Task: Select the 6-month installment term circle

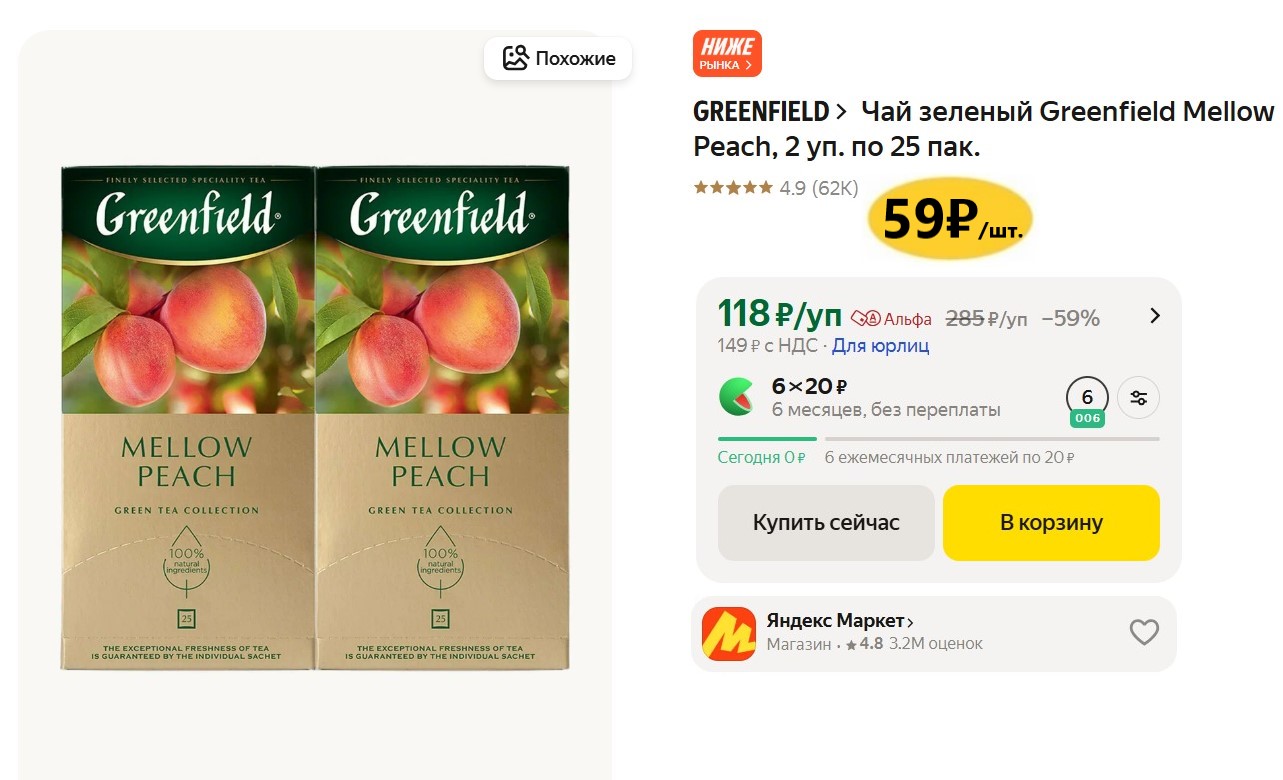Action: click(x=1087, y=397)
